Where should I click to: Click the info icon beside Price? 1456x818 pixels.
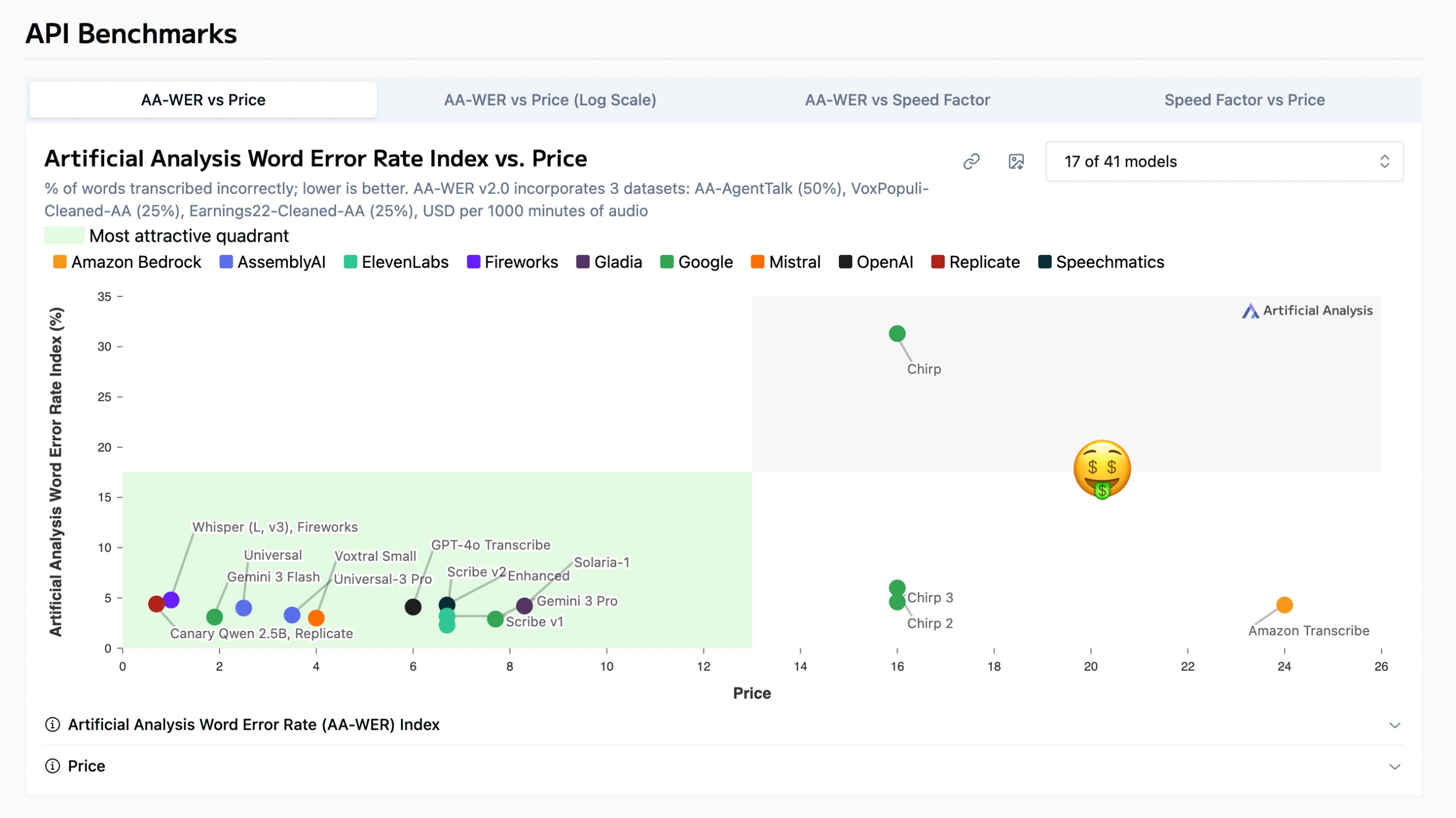[x=52, y=766]
